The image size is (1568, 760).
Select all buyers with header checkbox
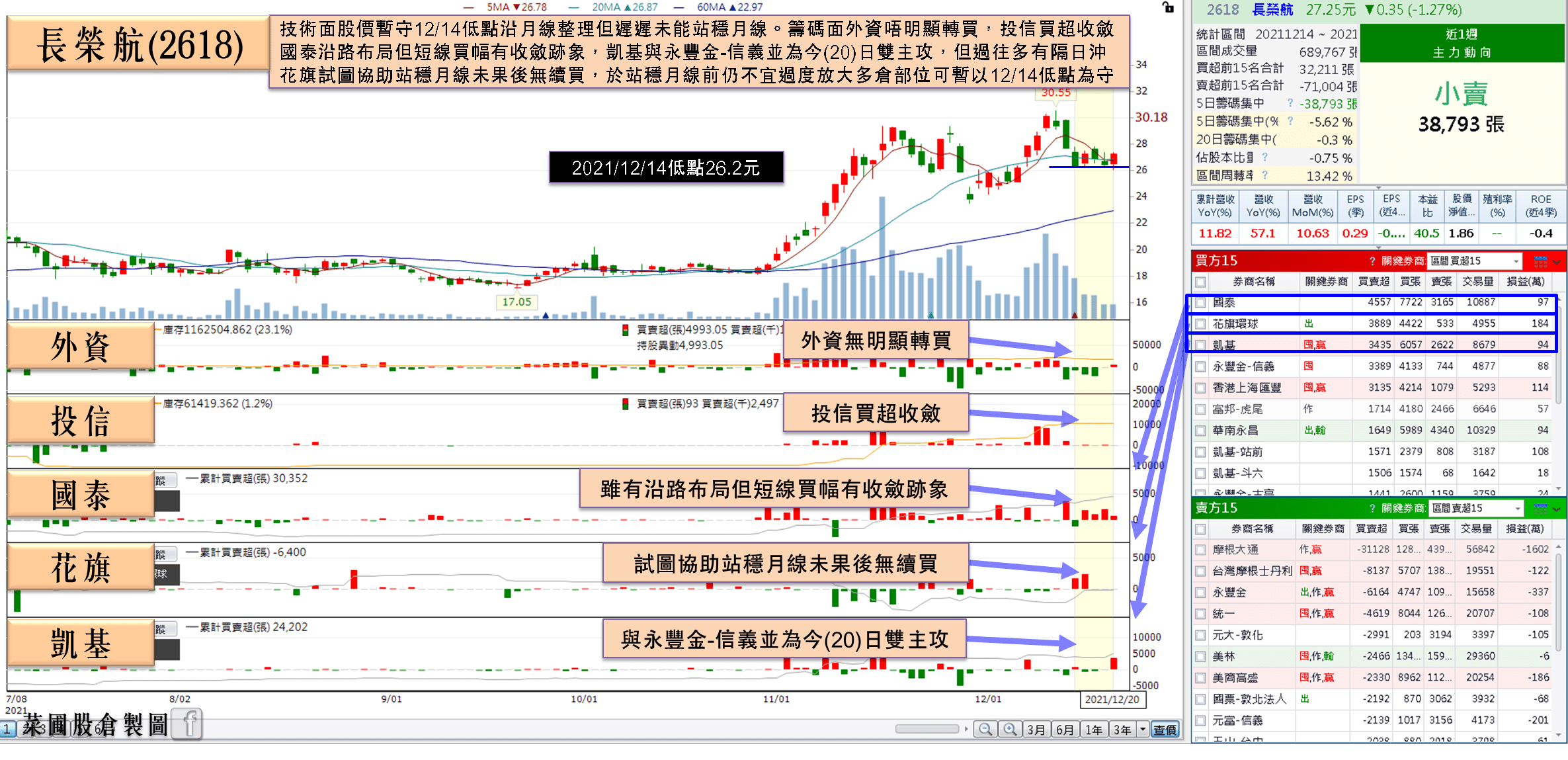(1200, 282)
